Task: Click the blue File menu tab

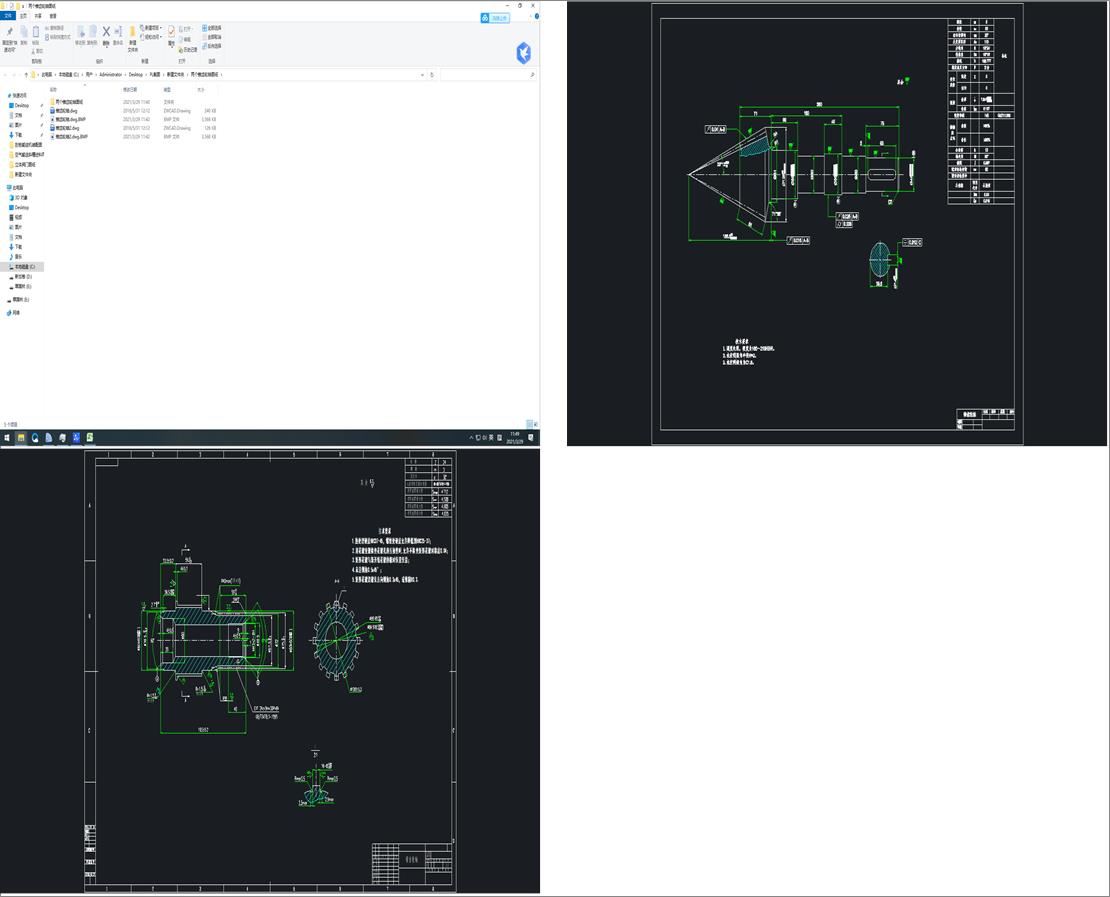Action: 9,16
